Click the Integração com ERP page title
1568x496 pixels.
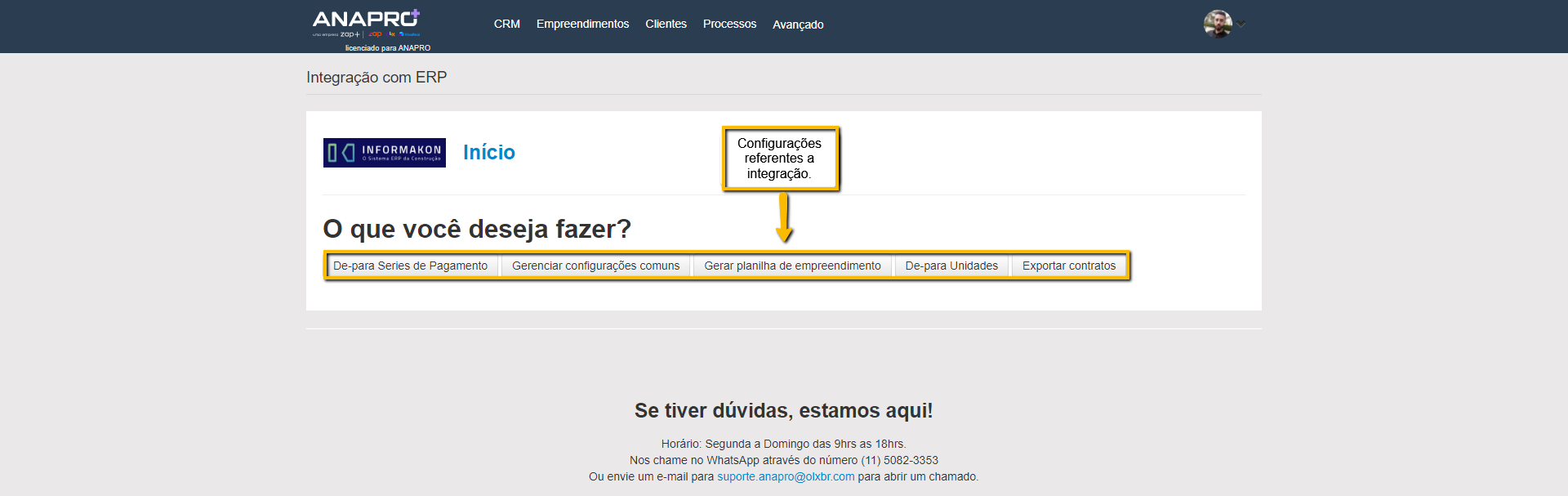[376, 77]
